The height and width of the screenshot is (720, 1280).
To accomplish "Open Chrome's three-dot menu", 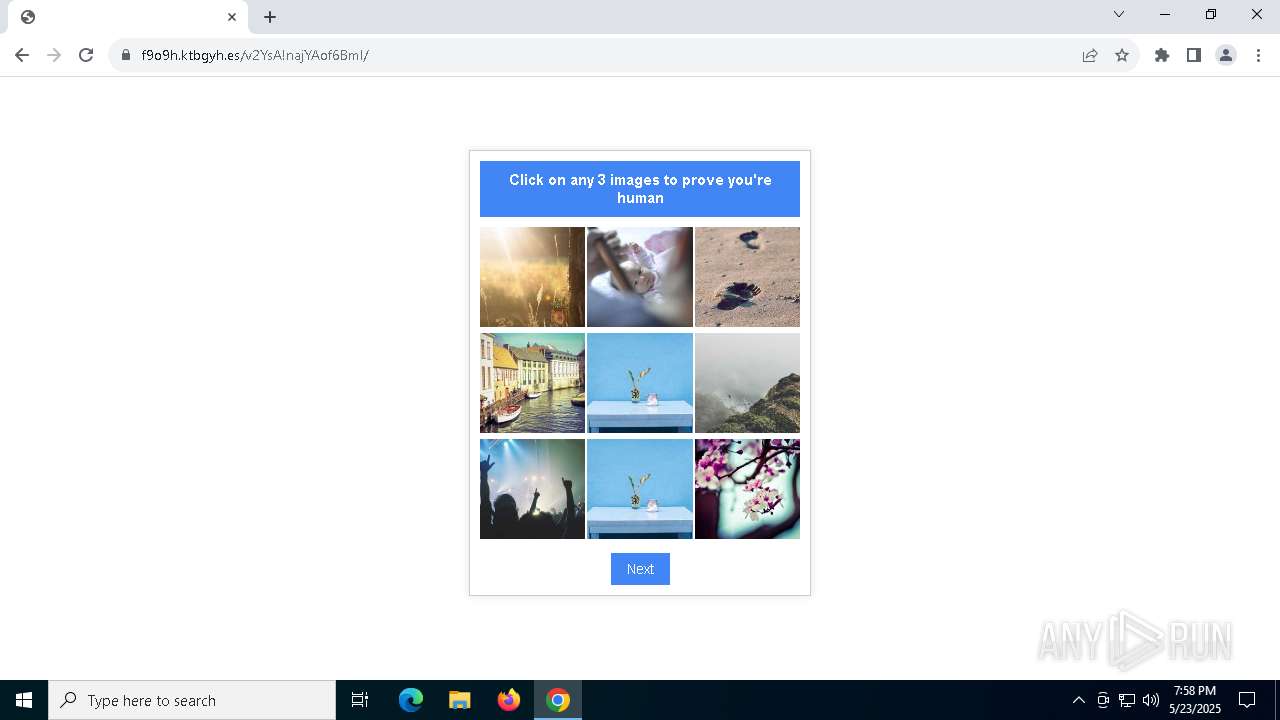I will click(1258, 55).
